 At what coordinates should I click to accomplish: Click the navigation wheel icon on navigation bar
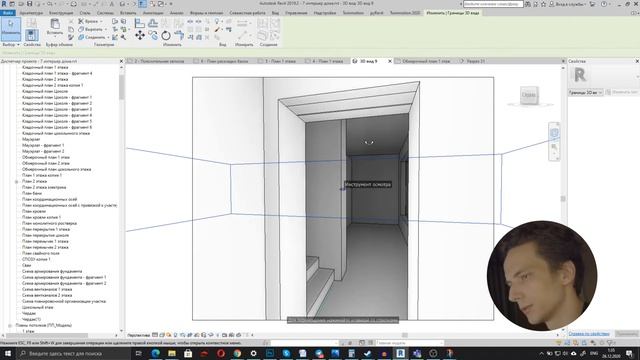554,133
